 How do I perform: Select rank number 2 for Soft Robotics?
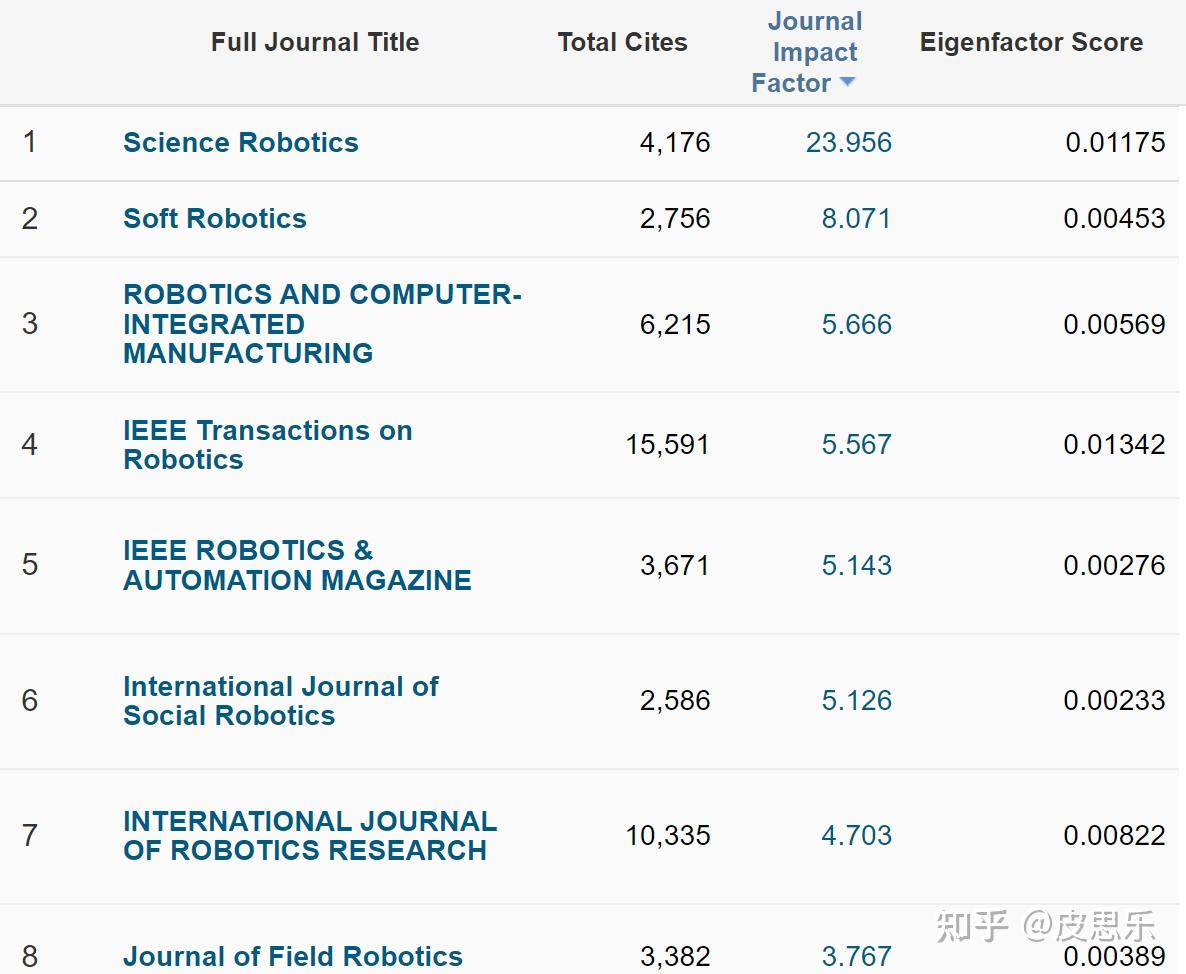(29, 219)
